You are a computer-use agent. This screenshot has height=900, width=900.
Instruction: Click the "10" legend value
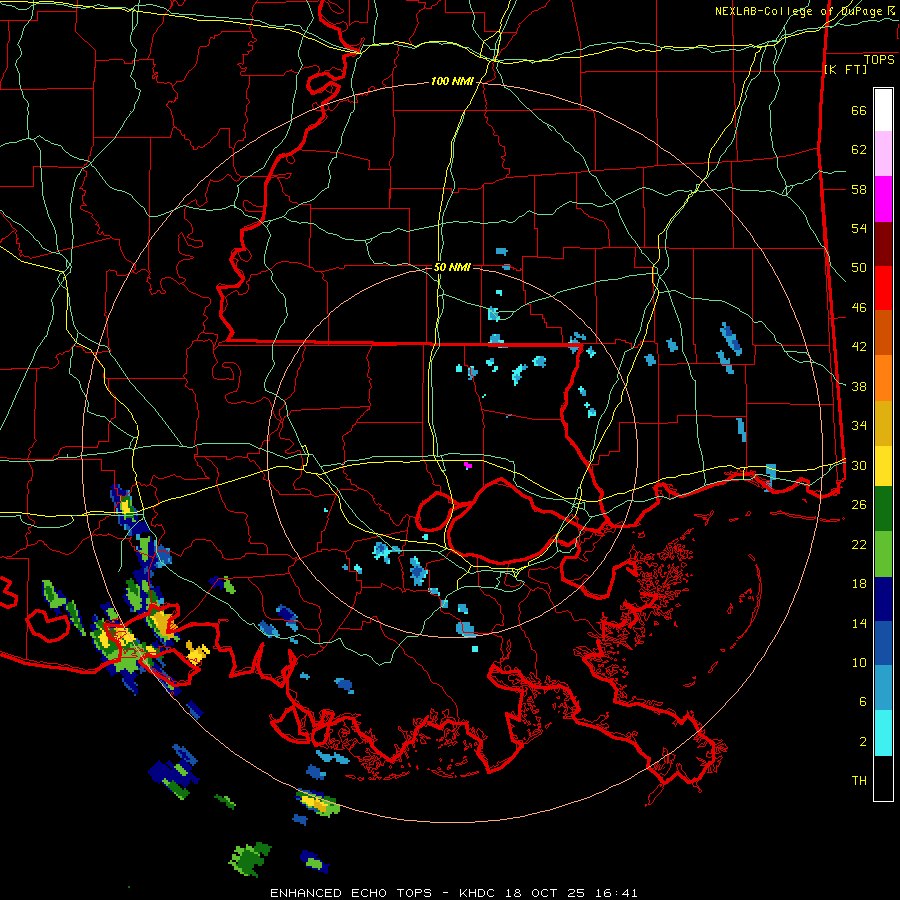click(859, 662)
